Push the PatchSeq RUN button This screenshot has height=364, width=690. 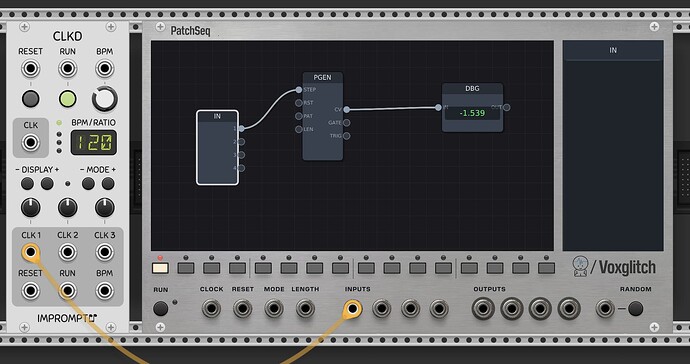[x=160, y=309]
